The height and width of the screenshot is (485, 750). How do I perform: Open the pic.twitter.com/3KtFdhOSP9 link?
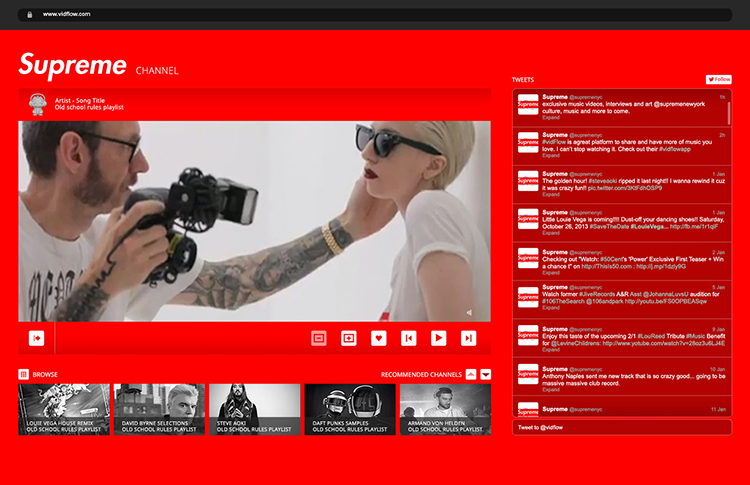coord(625,188)
